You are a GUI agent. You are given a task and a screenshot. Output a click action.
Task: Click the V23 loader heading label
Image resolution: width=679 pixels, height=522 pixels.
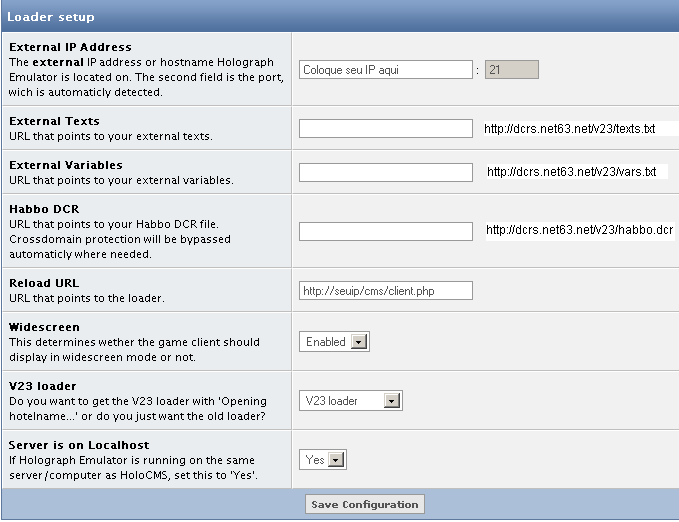[42, 386]
